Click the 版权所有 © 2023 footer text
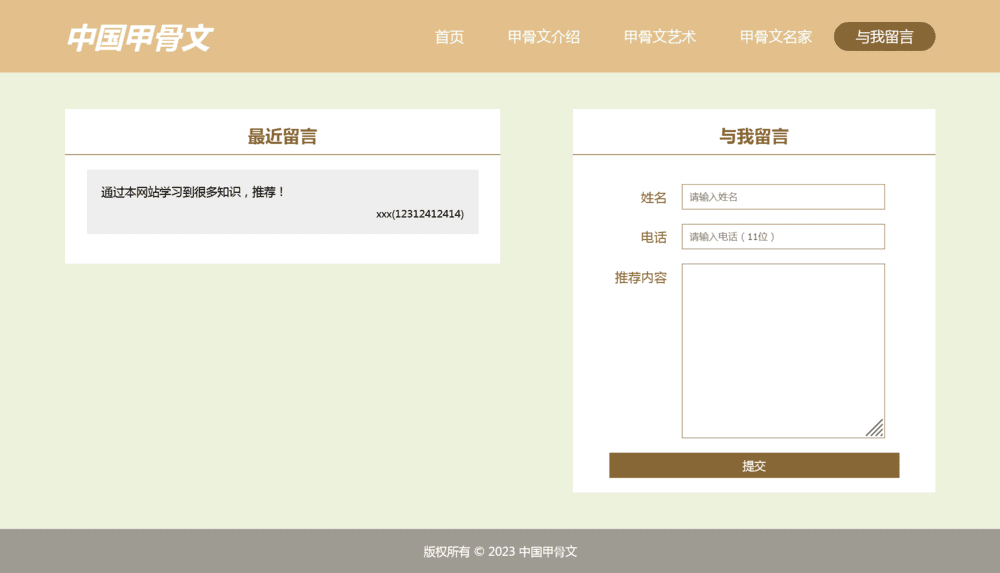 [468, 552]
